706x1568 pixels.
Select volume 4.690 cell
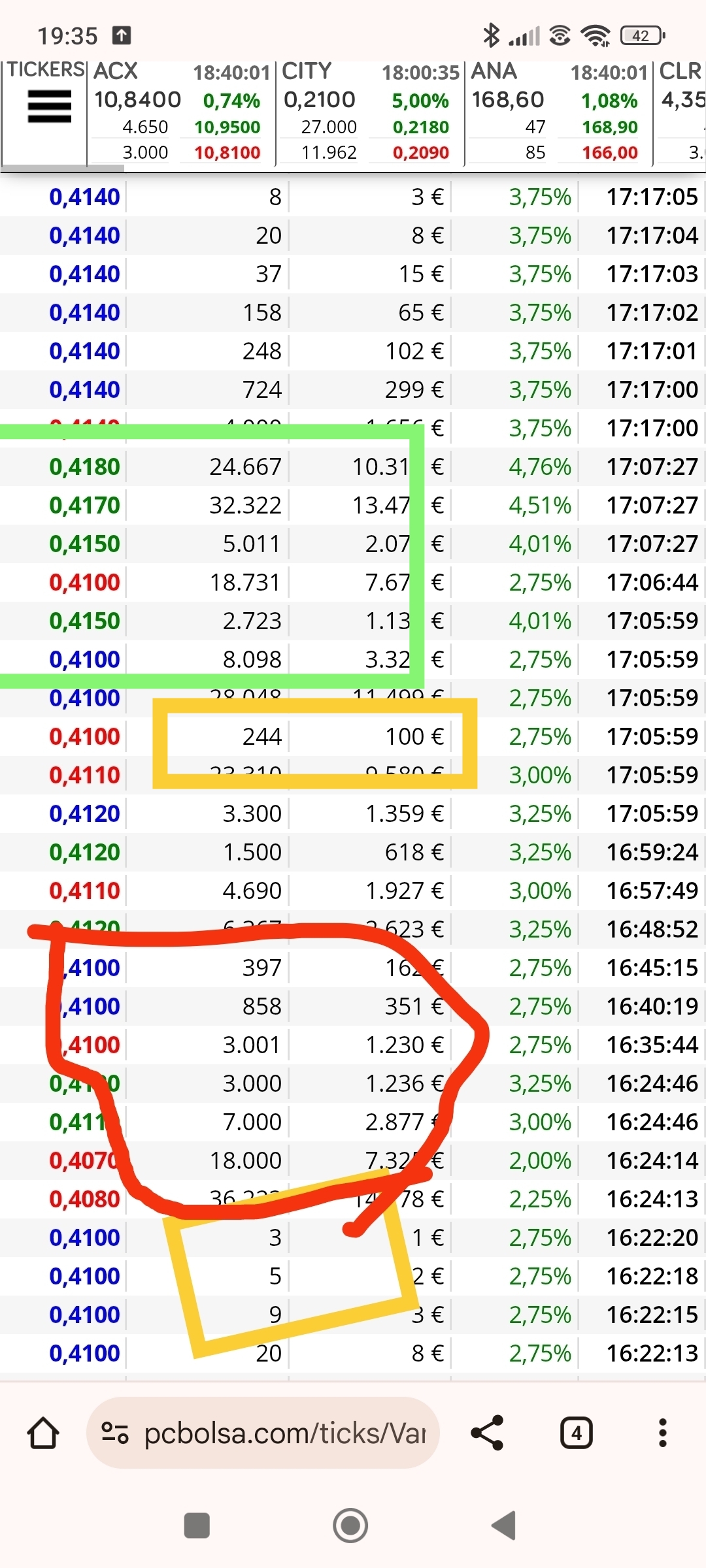[x=252, y=890]
